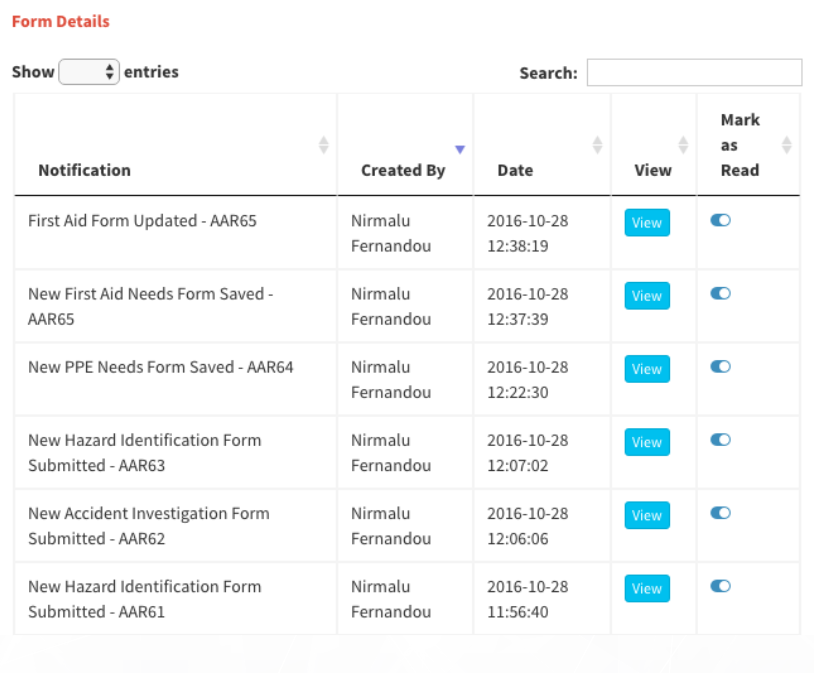Mark New PPE Needs Form AAR64 as read

(720, 366)
